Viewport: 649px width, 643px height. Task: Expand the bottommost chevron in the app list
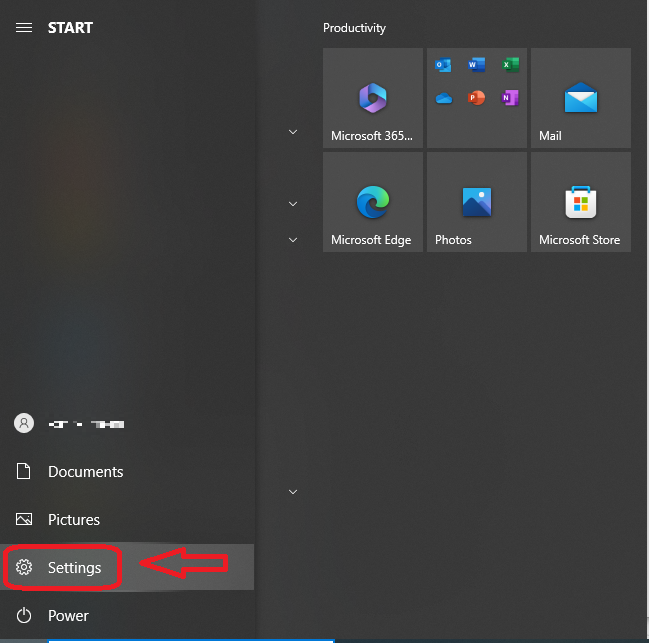293,492
